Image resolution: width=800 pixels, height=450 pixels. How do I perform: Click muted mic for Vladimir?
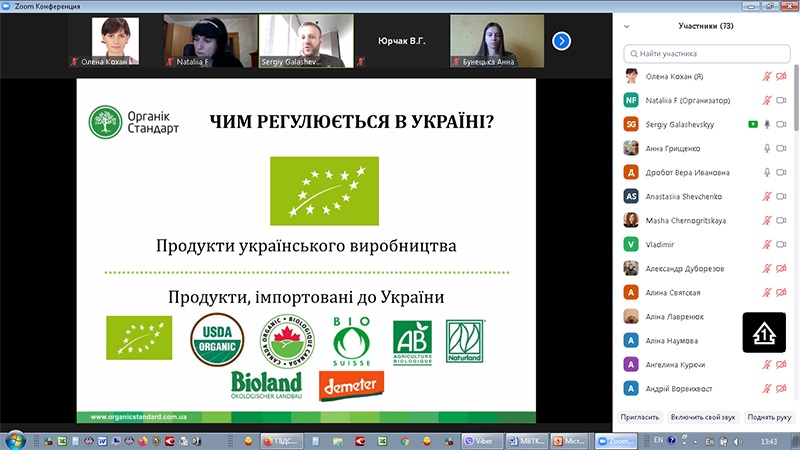pyautogui.click(x=766, y=244)
